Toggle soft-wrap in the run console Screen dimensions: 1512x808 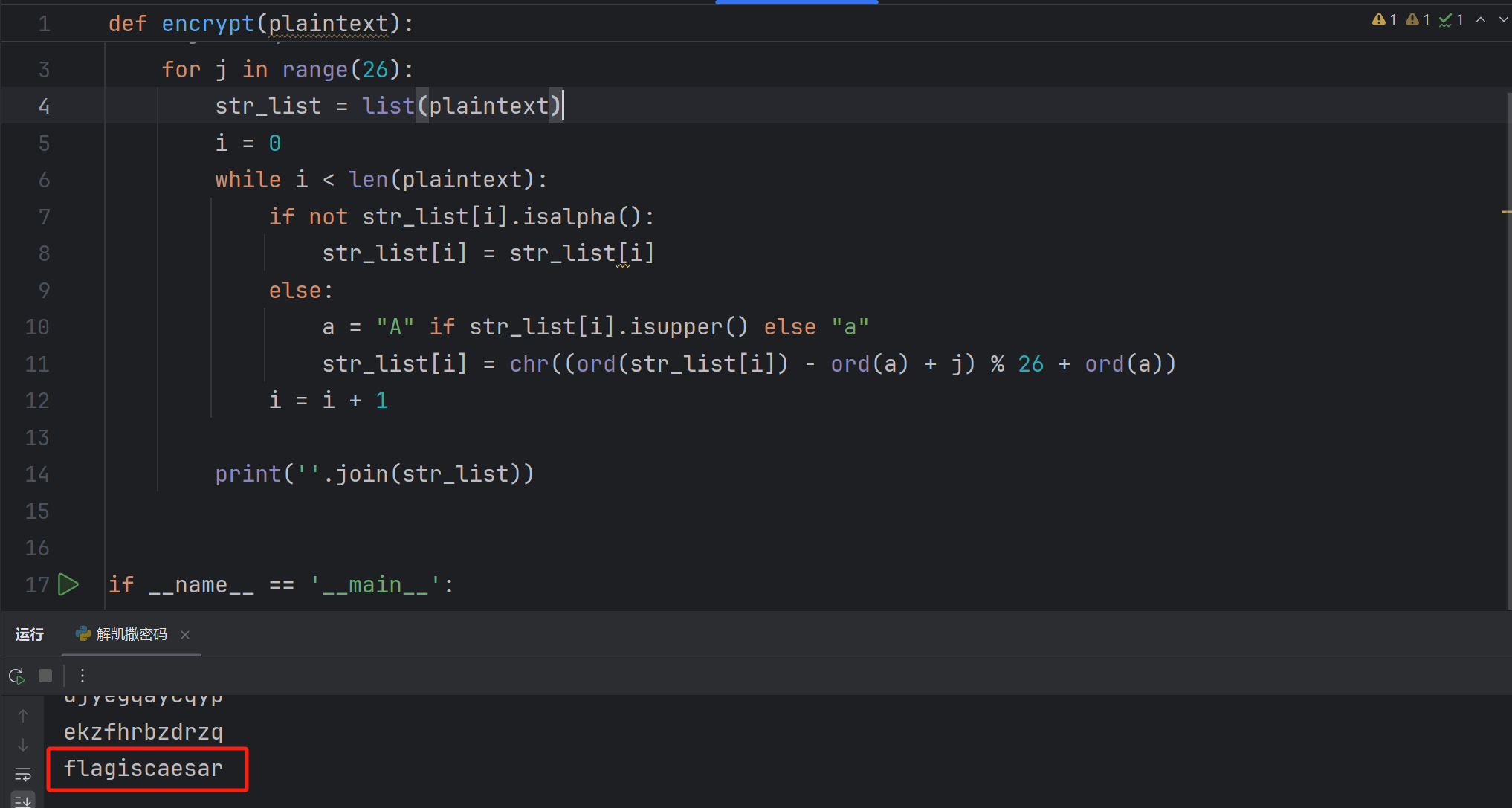click(x=23, y=775)
